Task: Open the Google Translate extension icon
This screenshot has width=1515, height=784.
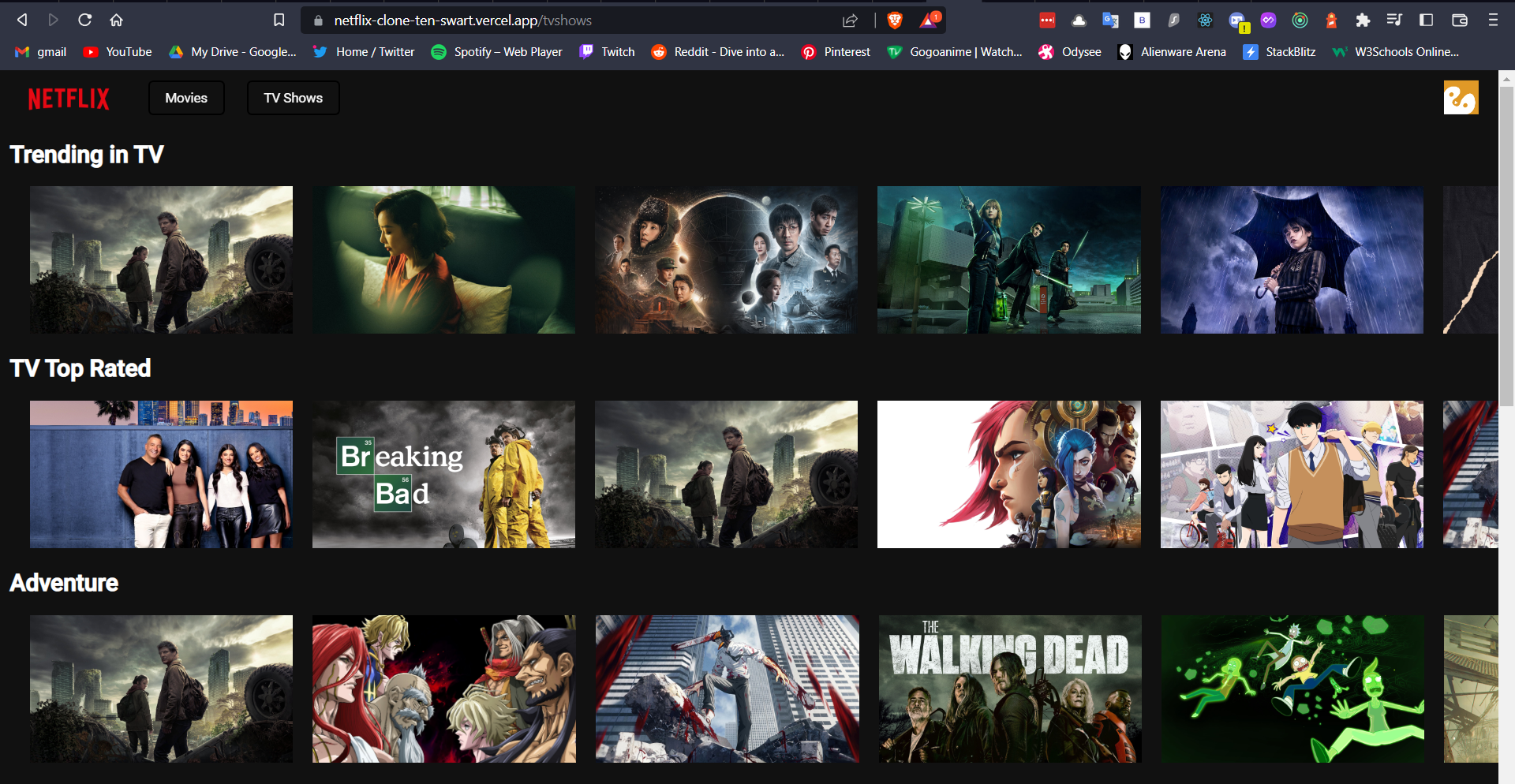Action: pos(1111,21)
